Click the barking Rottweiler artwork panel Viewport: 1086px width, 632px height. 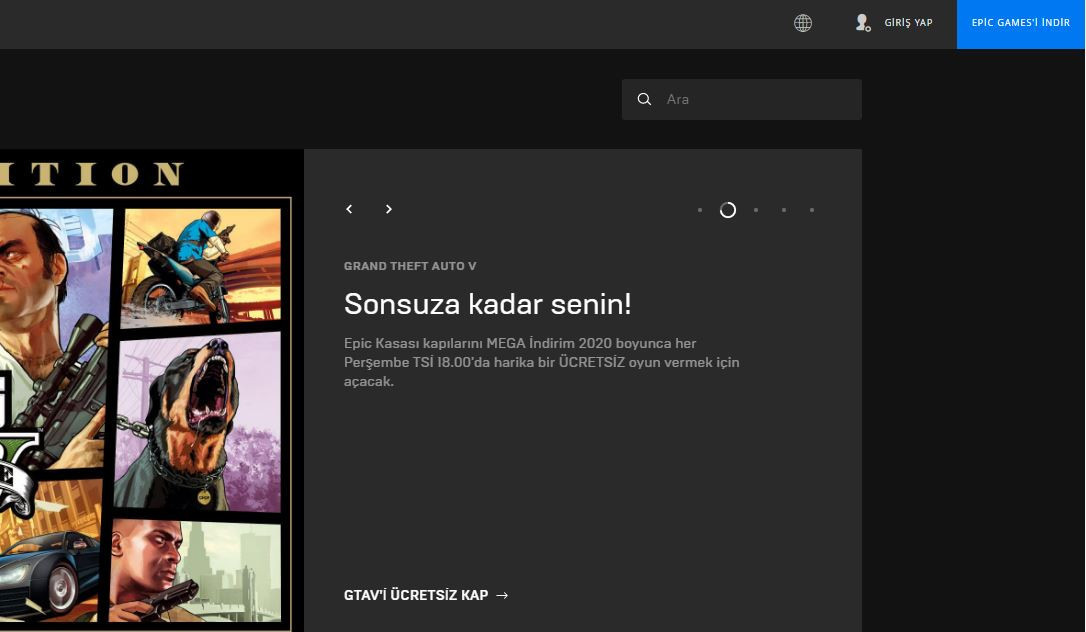[197, 421]
